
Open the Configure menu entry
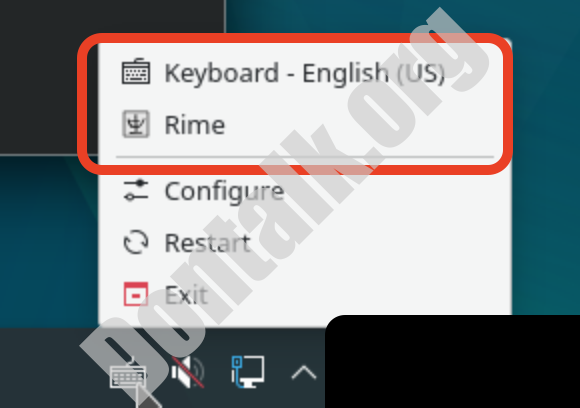pyautogui.click(x=305, y=191)
